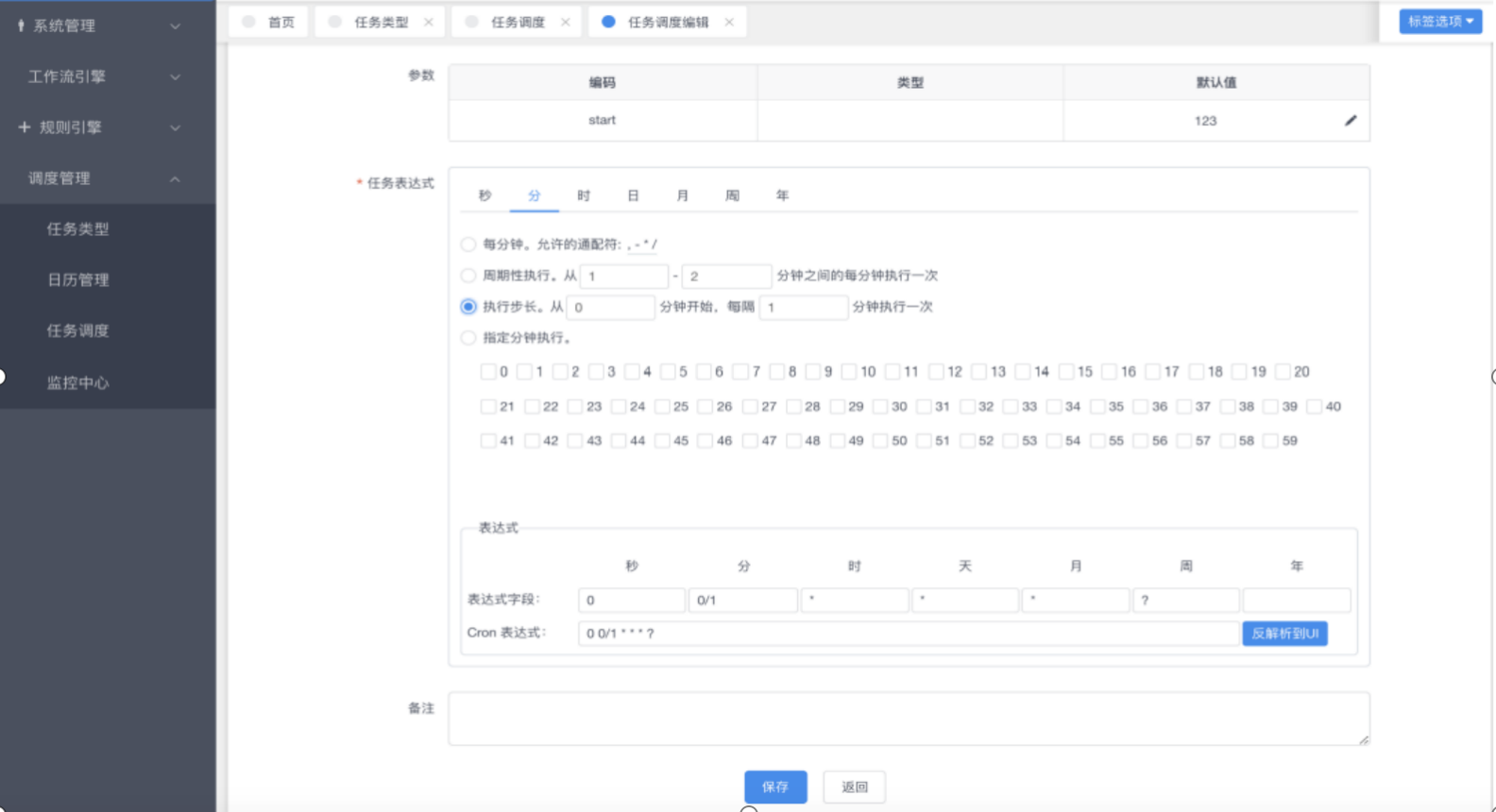This screenshot has height=812, width=1496.
Task: Click the 秒 expression field
Action: click(x=632, y=600)
